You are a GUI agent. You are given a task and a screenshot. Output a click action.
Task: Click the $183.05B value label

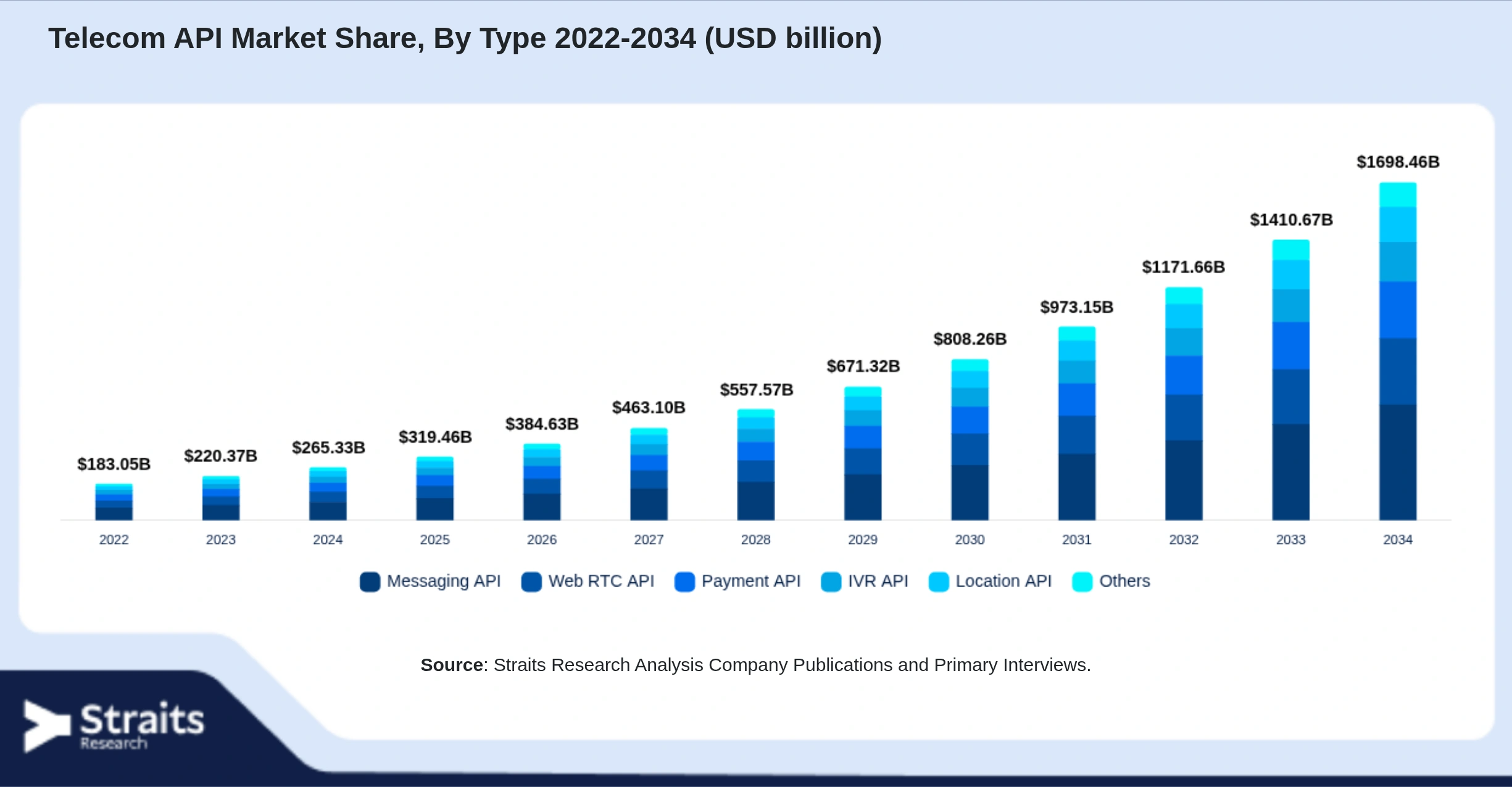pyautogui.click(x=114, y=464)
